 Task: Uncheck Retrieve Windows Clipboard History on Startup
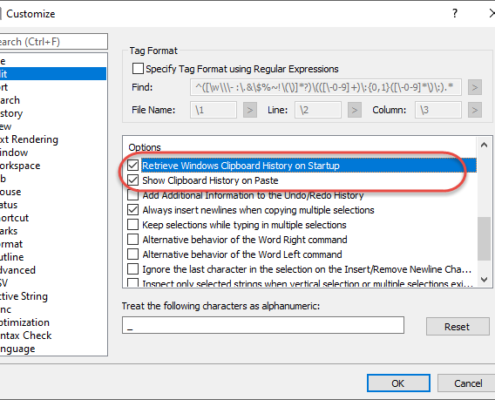(x=133, y=165)
